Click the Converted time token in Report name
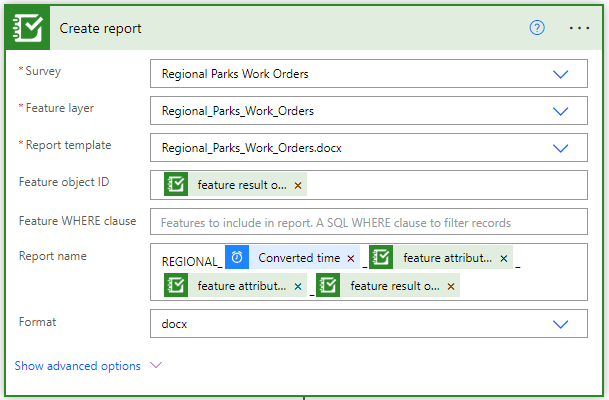The image size is (609, 400). 299,258
